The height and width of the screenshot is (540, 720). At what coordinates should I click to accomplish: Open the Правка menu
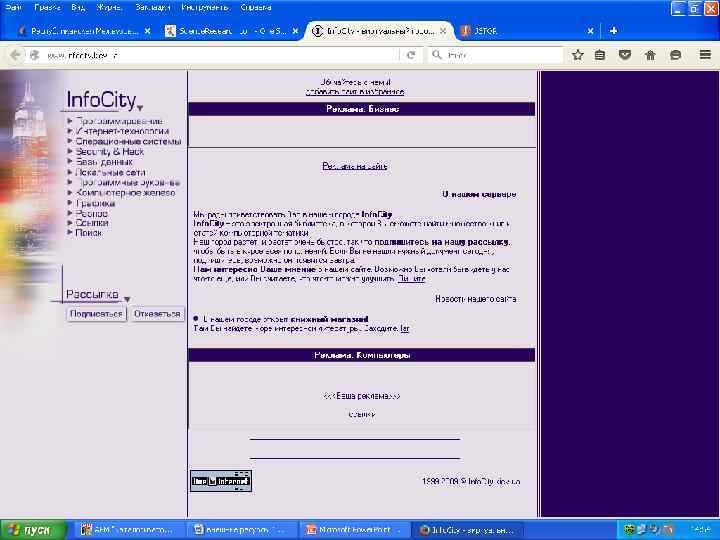pos(47,7)
